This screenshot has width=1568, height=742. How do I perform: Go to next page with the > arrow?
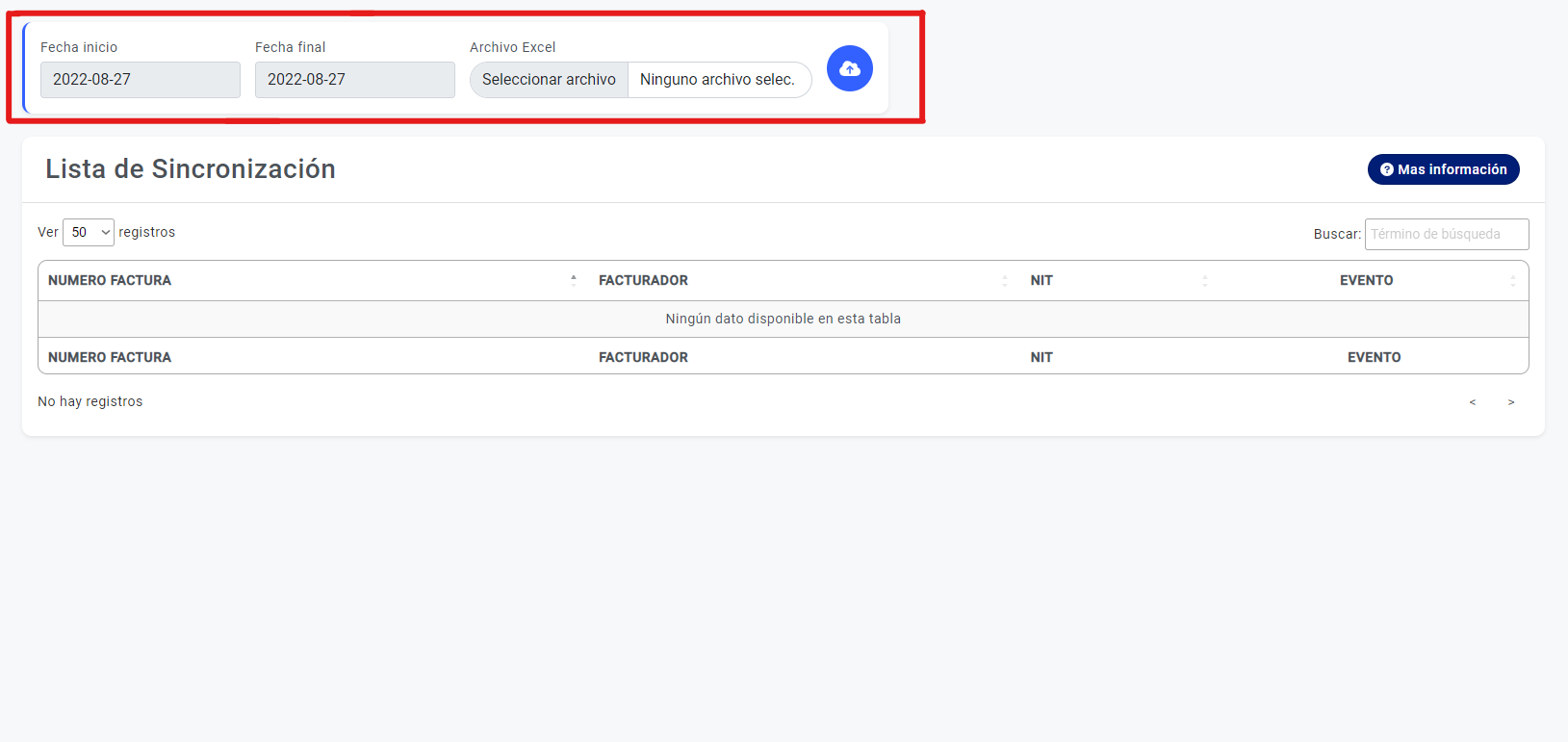tap(1510, 402)
